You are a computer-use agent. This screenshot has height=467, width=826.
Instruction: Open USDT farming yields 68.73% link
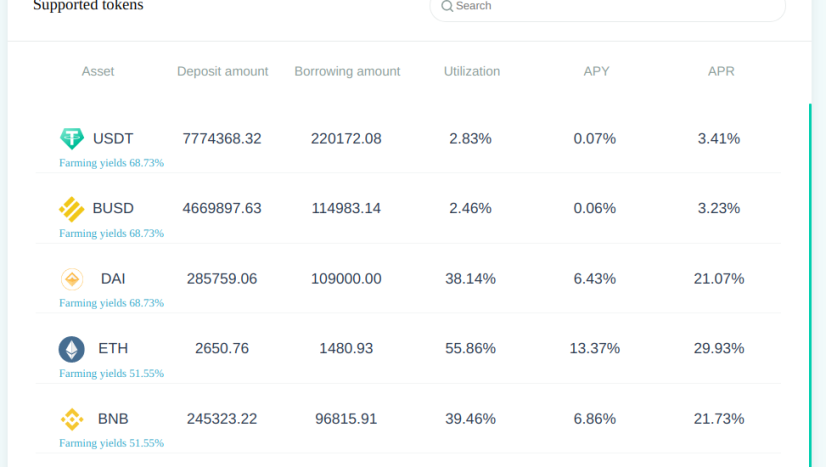click(111, 163)
